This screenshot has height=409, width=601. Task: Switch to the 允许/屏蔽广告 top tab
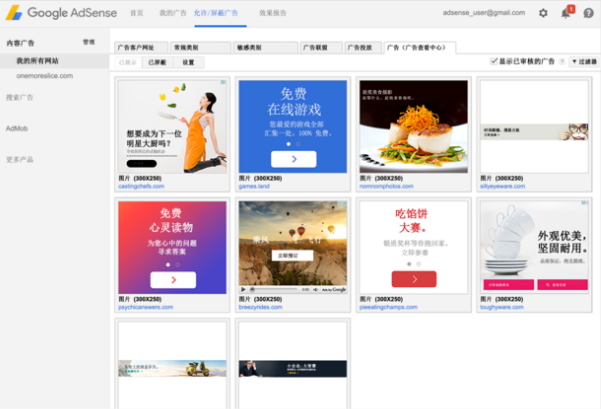215,13
